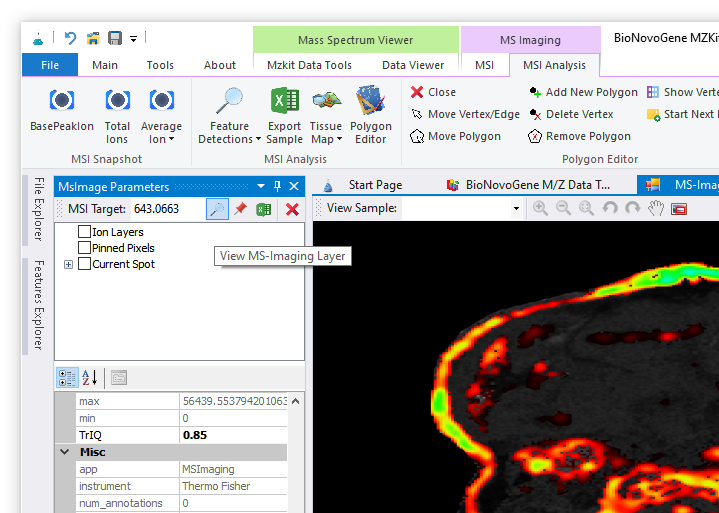The width and height of the screenshot is (719, 513).
Task: Sort properties alphabetically with A-Z icon
Action: point(89,377)
